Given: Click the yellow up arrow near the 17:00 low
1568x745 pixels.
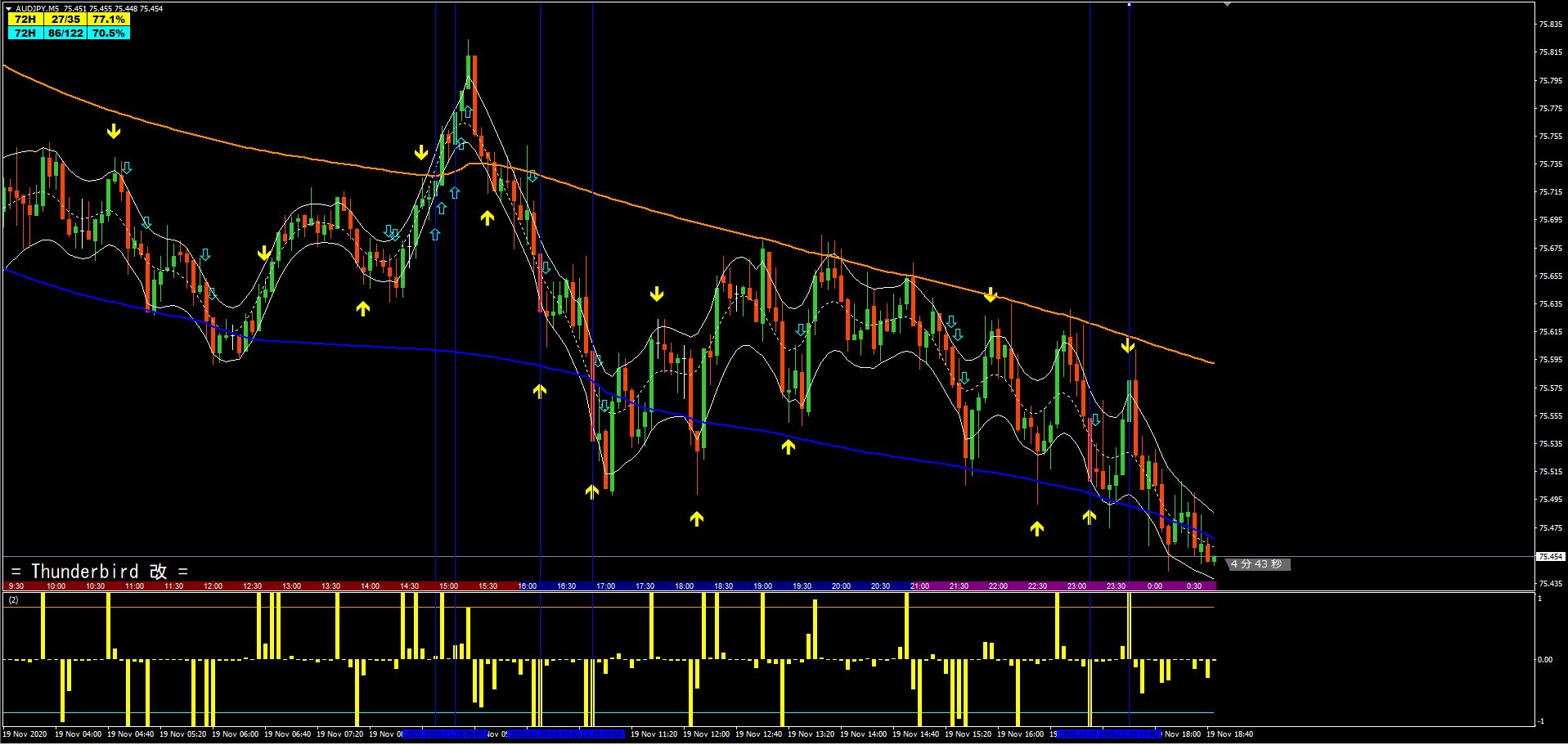Looking at the screenshot, I should click(x=591, y=491).
